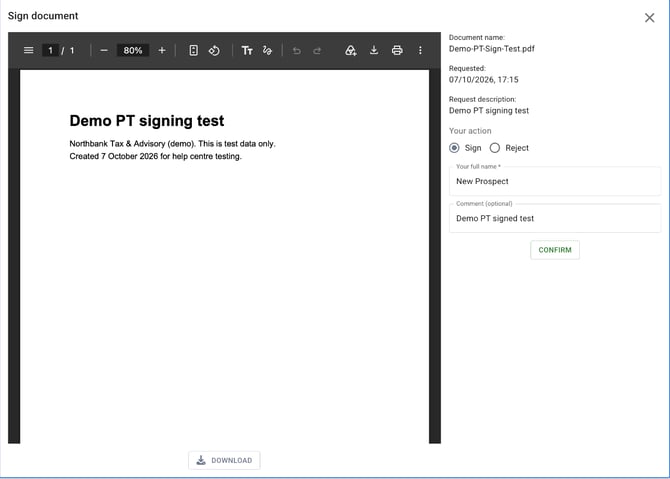The image size is (670, 479).
Task: Select the draw annotation tool
Action: coord(267,50)
